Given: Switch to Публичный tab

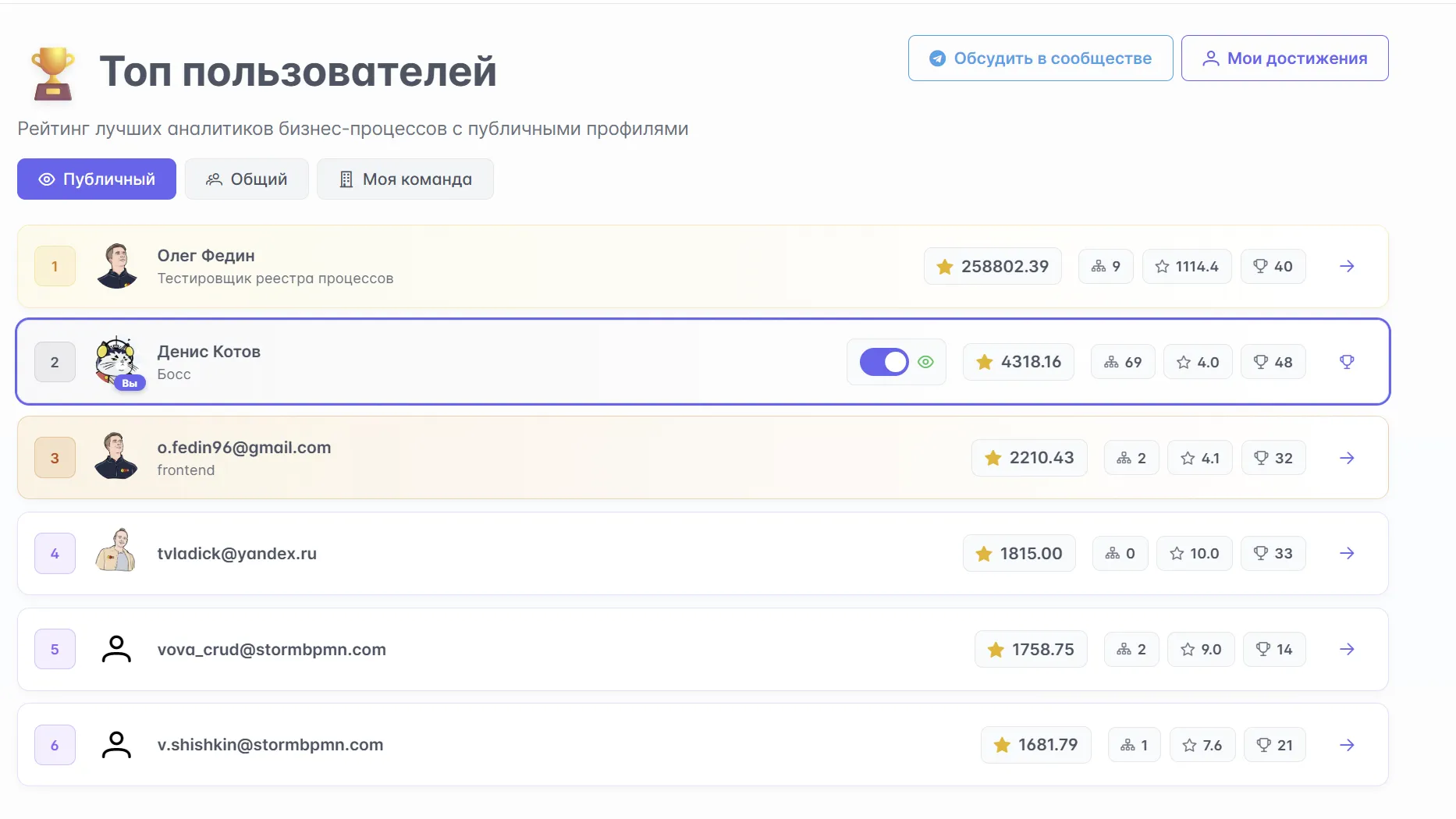Looking at the screenshot, I should [x=97, y=179].
